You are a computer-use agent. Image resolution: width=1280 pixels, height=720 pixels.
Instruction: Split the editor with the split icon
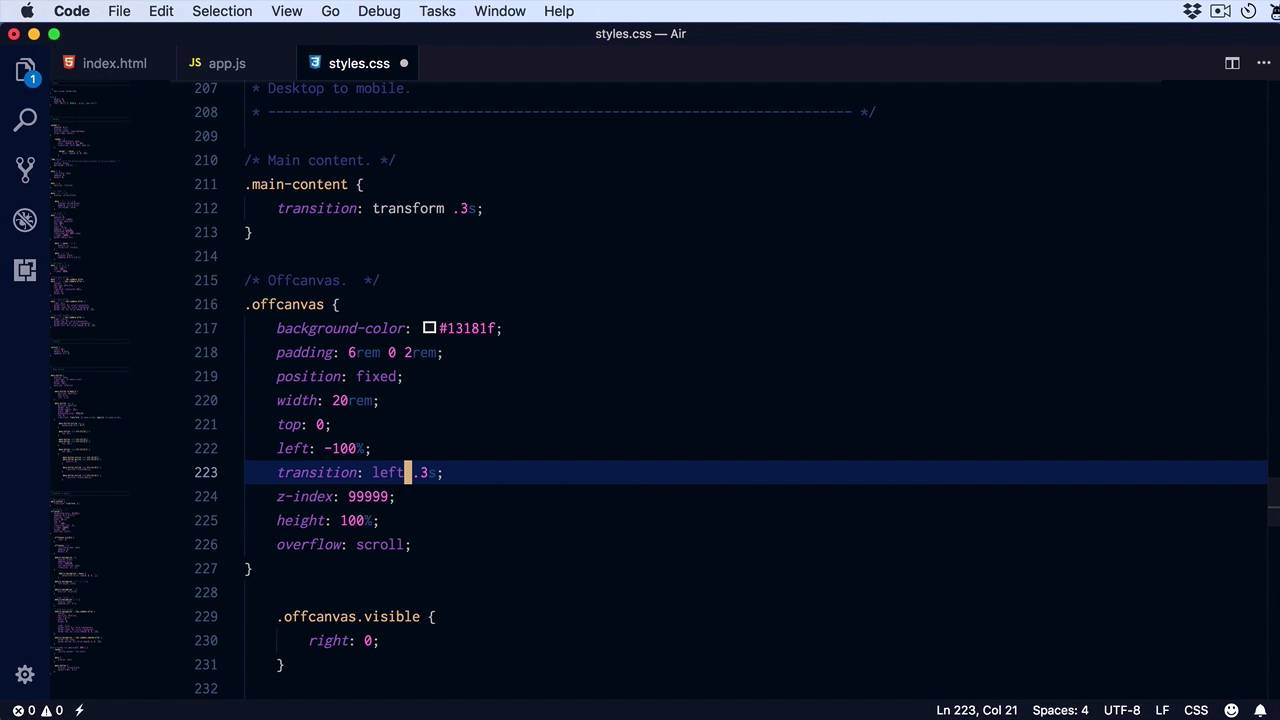pos(1232,63)
